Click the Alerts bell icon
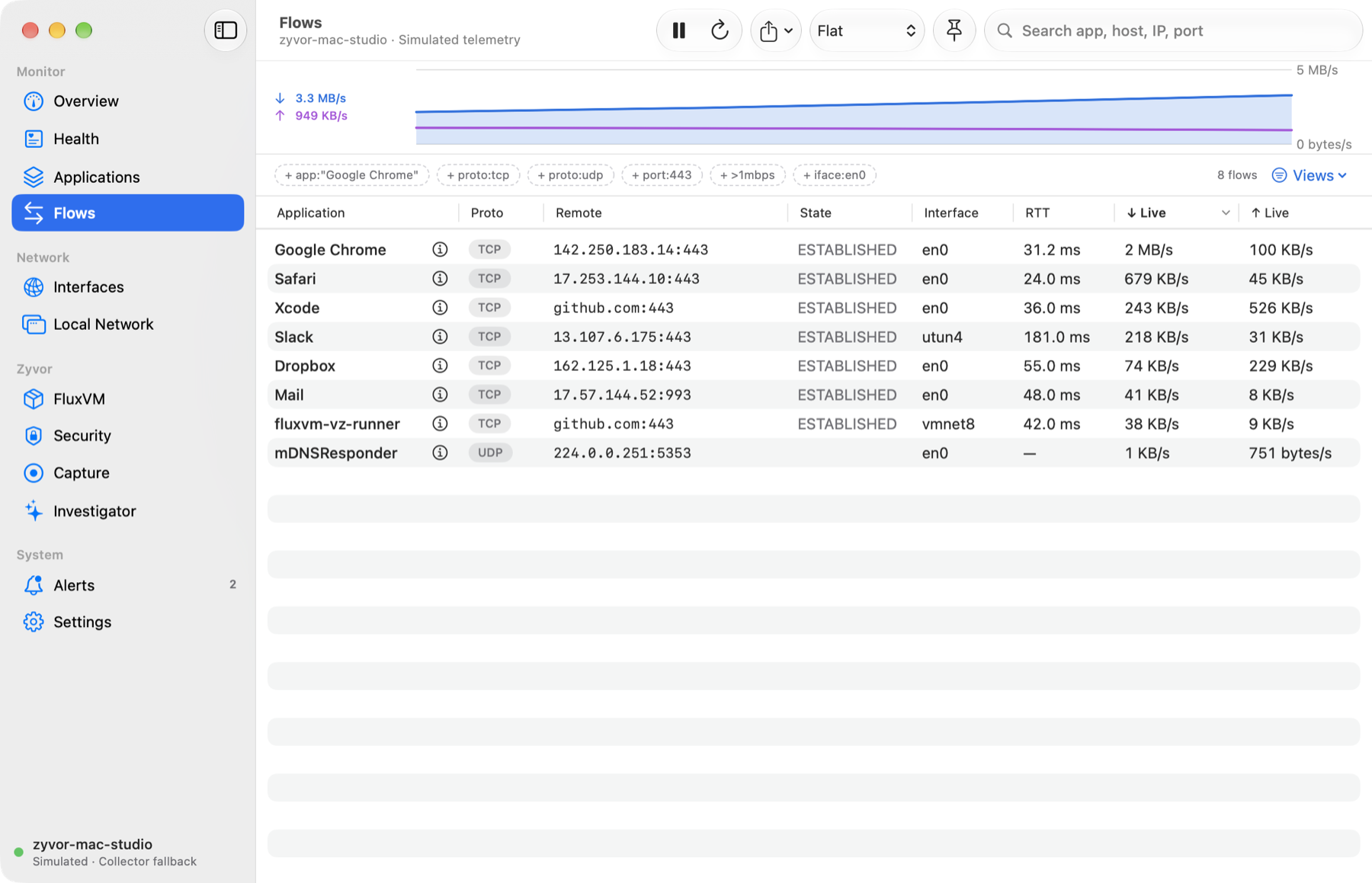Screen dimensions: 1372x883 point(34,585)
